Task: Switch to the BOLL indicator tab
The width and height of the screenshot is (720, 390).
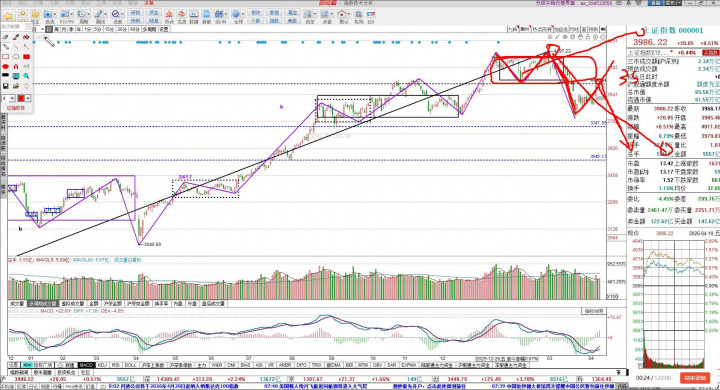Action: tap(131, 365)
